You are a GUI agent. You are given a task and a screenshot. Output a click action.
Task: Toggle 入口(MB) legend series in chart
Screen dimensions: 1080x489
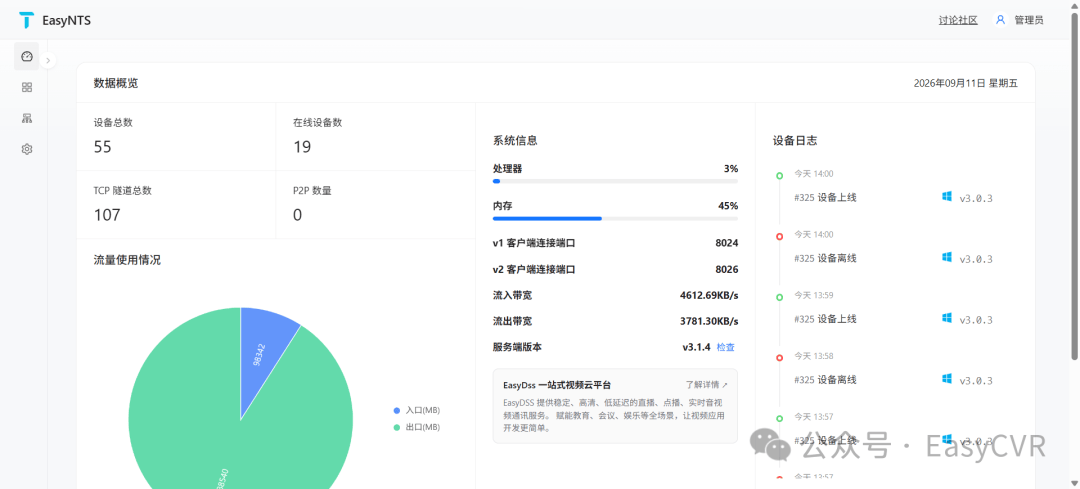click(417, 410)
